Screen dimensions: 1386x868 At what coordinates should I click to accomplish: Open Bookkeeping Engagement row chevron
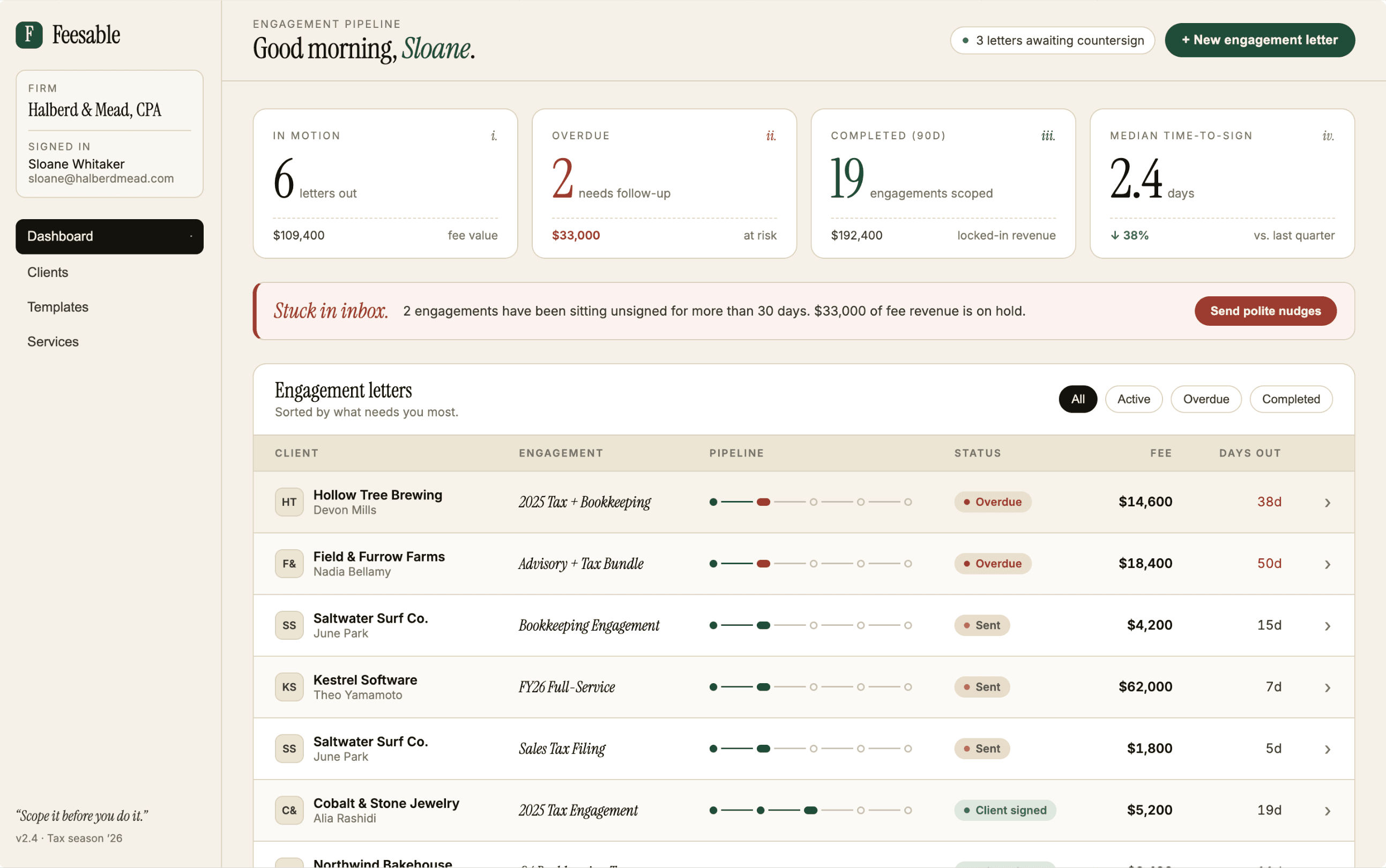(1328, 626)
